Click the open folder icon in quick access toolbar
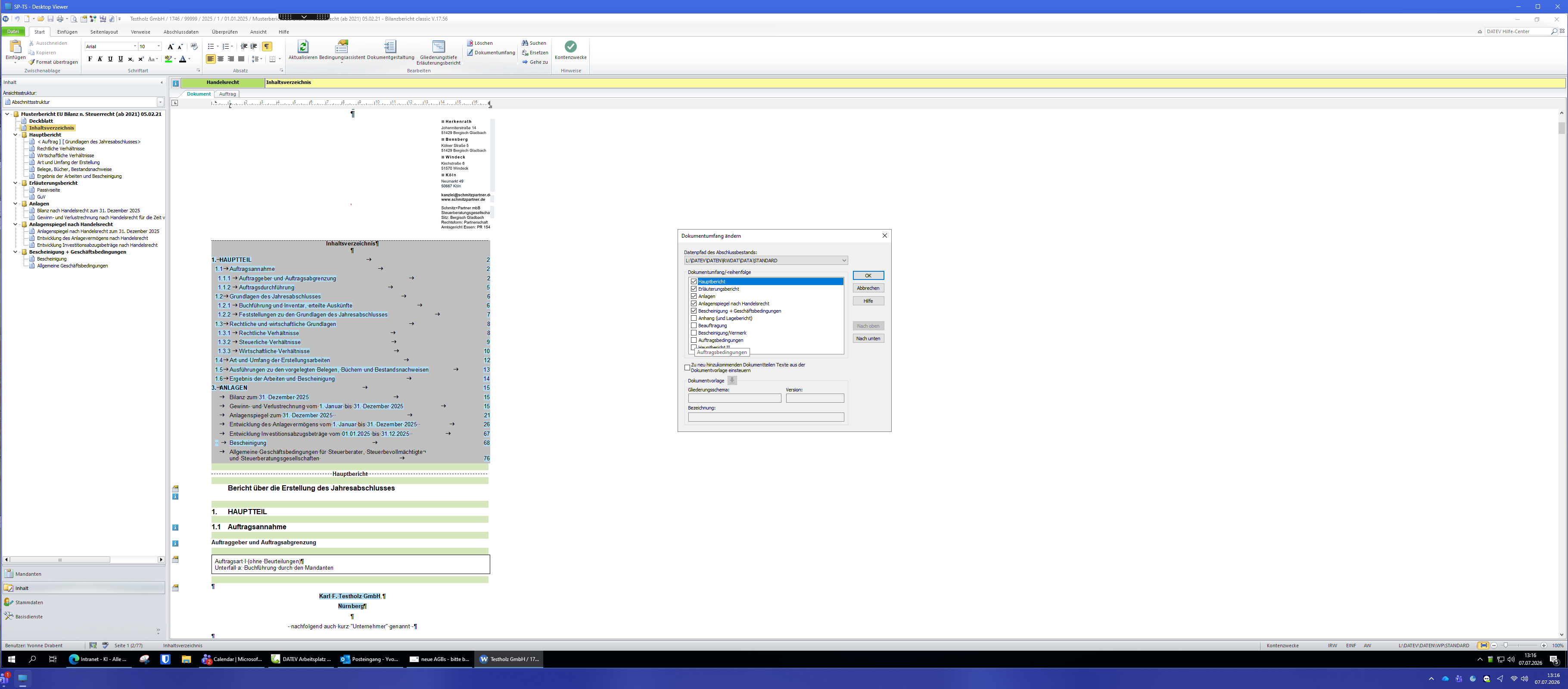 (41, 19)
